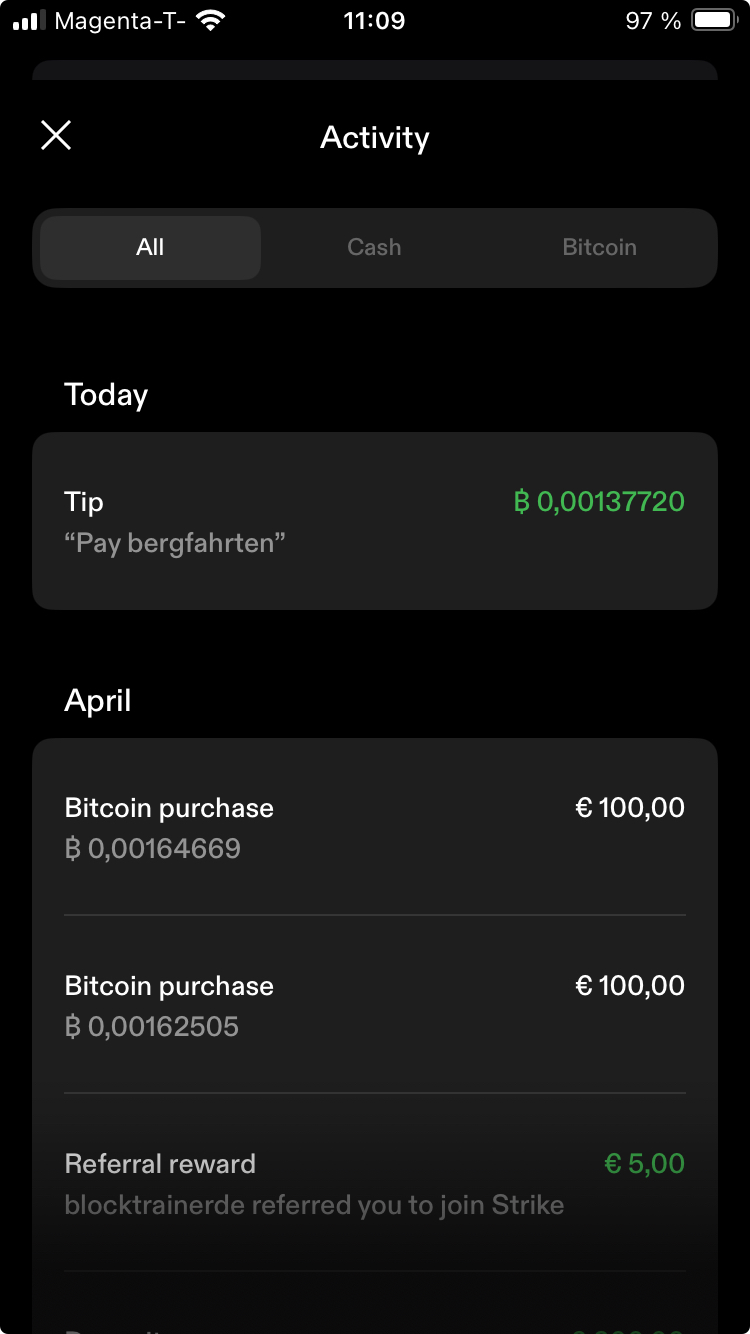This screenshot has height=1334, width=750.
Task: Tap the "Pay bergfahrten" tip note
Action: (175, 544)
